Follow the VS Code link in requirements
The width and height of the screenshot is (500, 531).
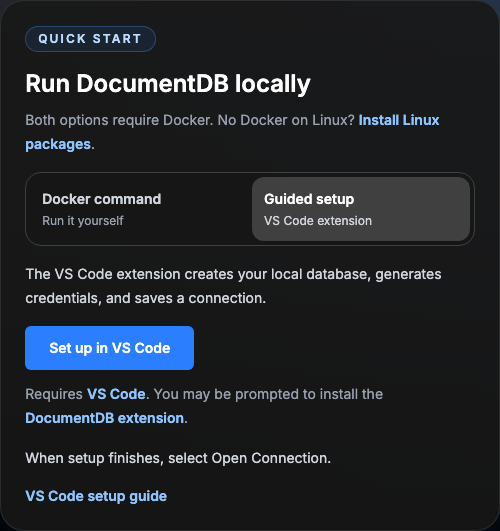(116, 394)
